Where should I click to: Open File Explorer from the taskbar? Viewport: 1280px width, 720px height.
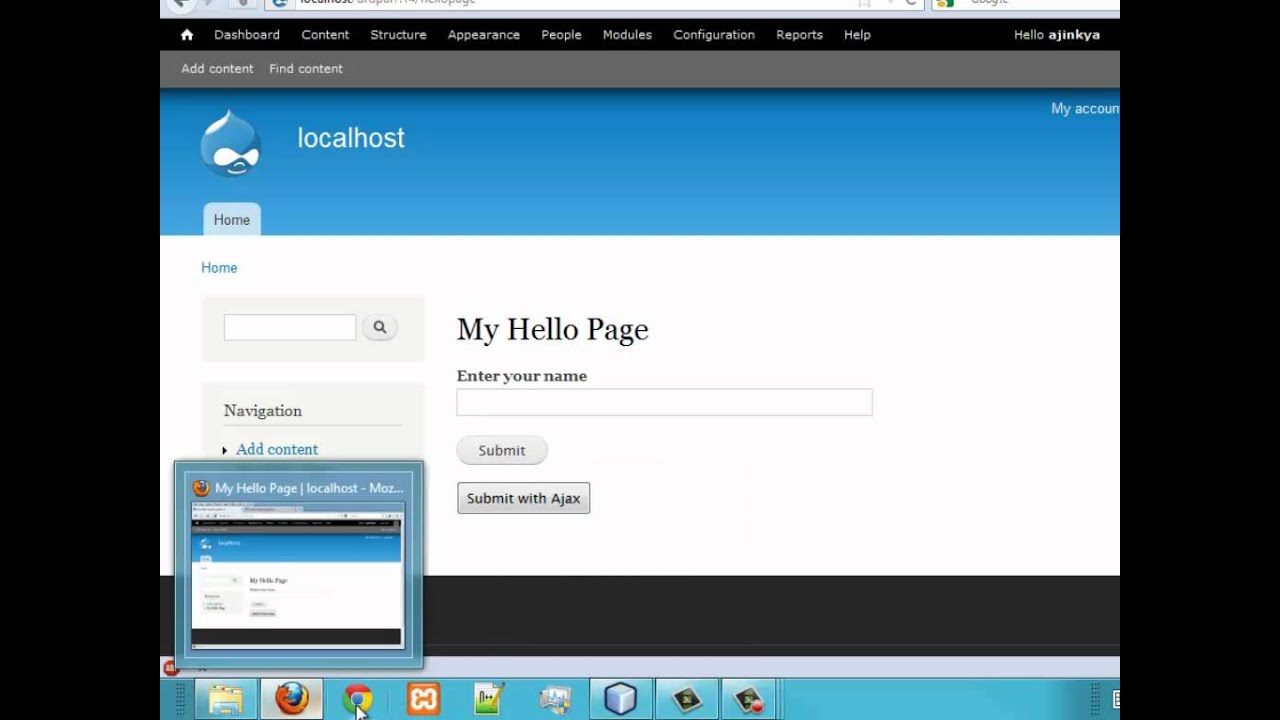tap(226, 699)
